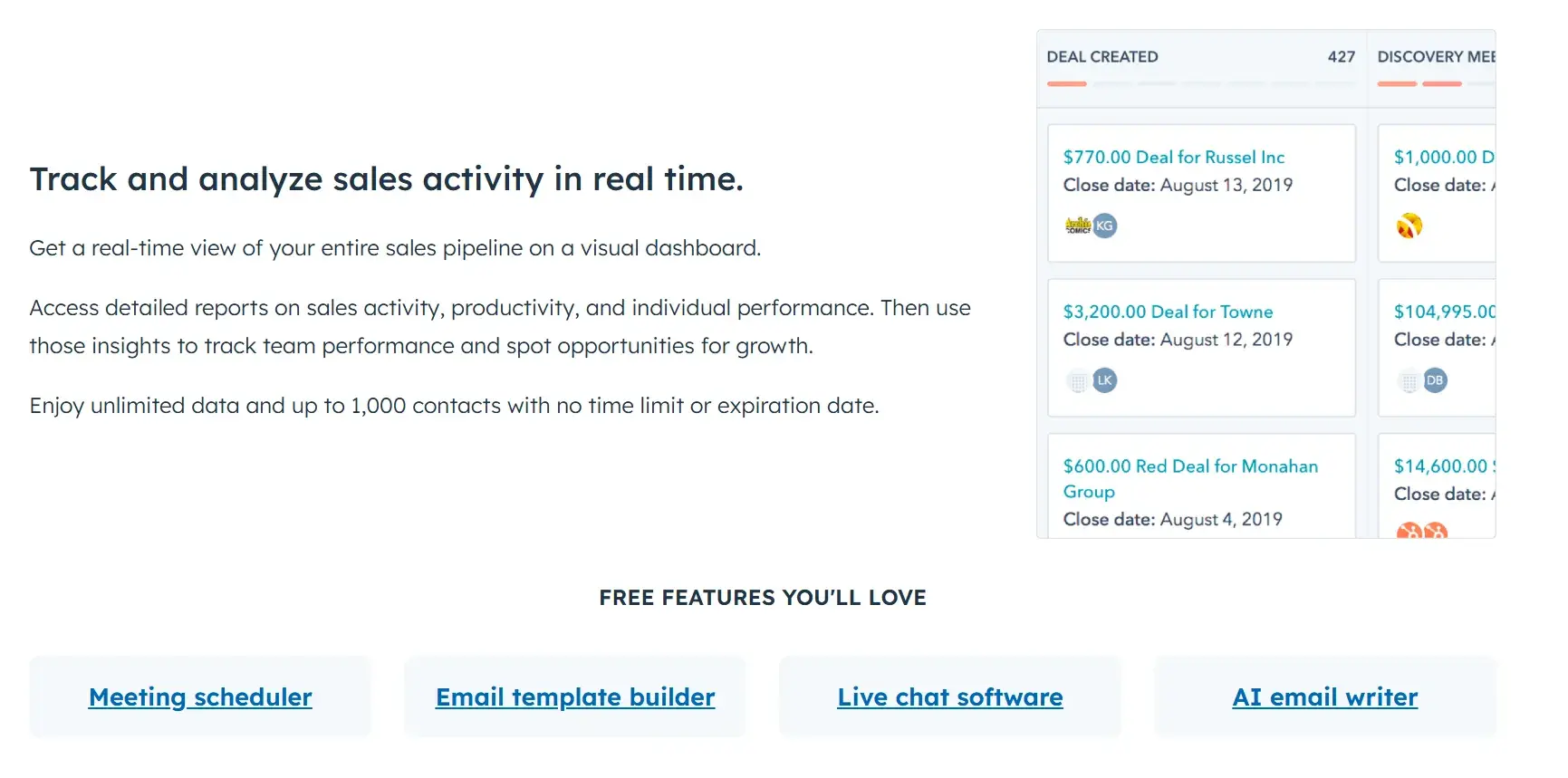Viewport: 1568px width, 778px height.
Task: Click the 427 deal count
Action: [x=1342, y=57]
